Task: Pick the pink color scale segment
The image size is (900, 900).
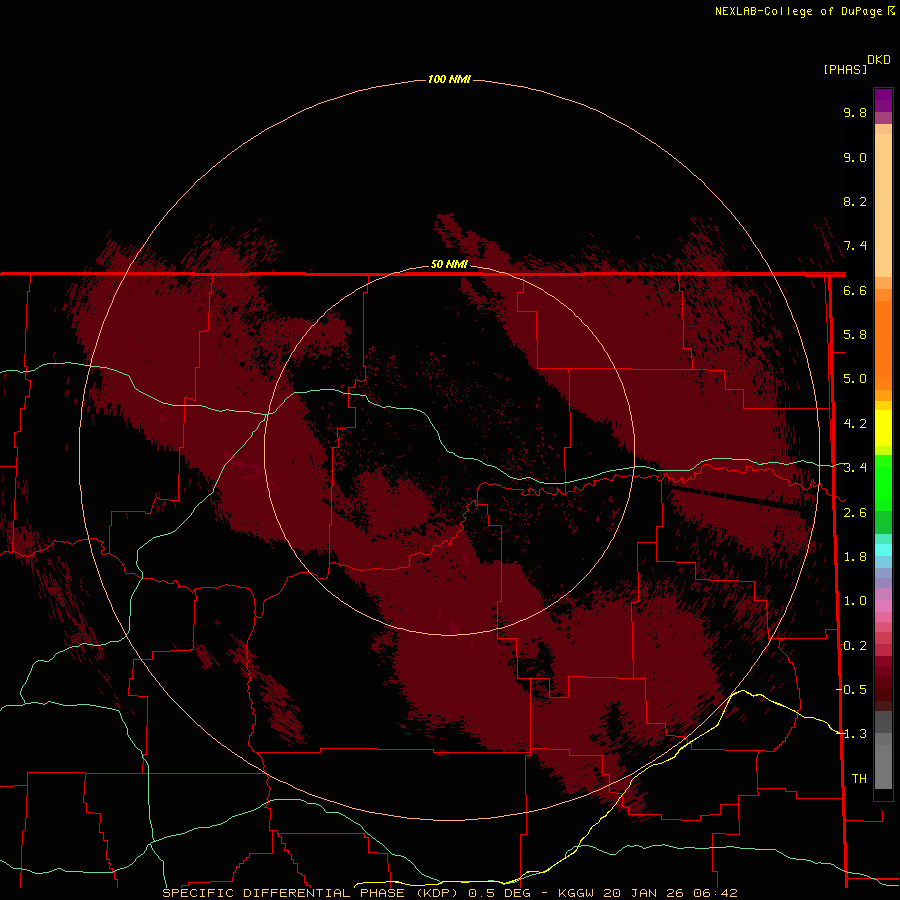Action: (883, 606)
